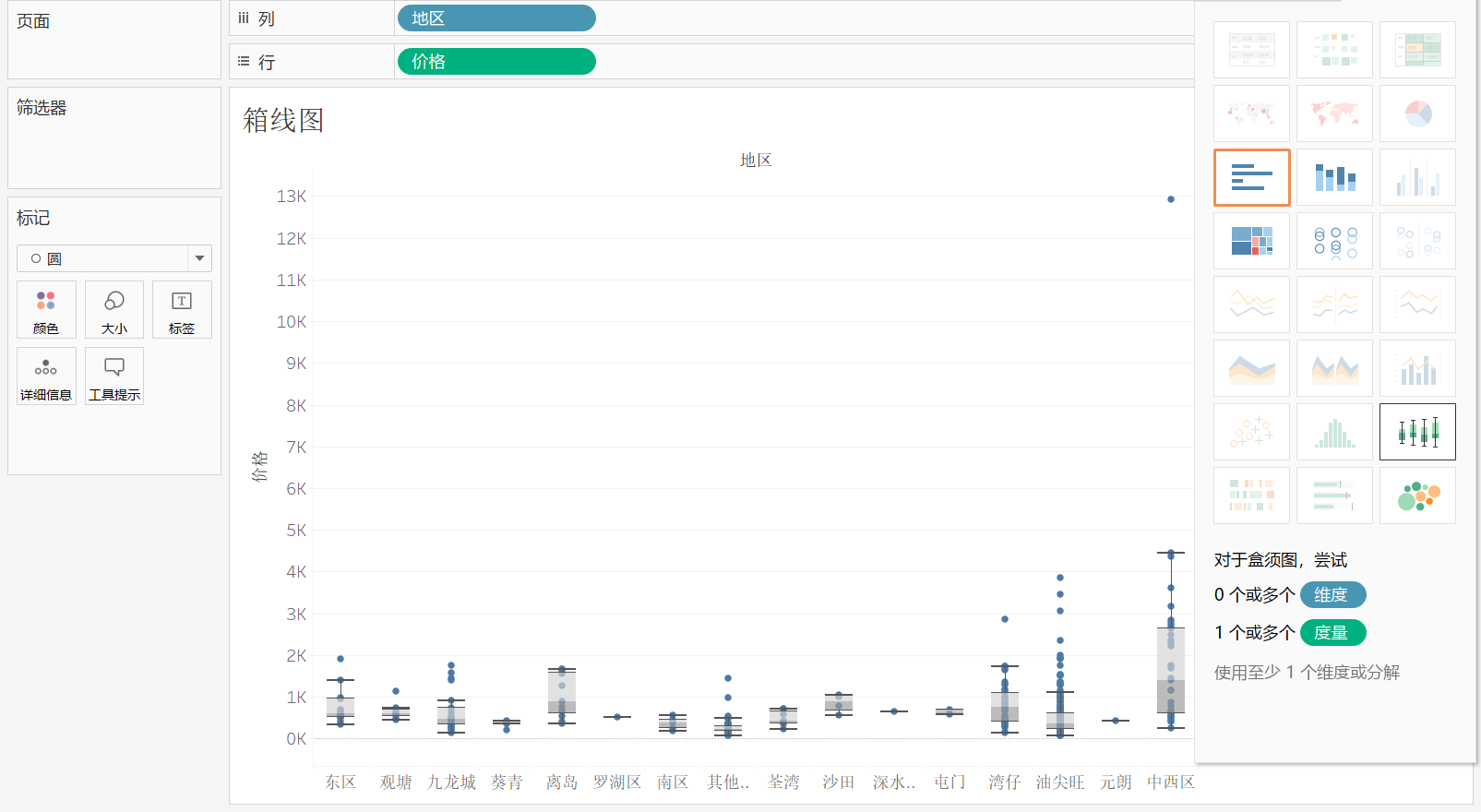
Task: Pick the packed bubbles chart type
Action: [x=1417, y=496]
